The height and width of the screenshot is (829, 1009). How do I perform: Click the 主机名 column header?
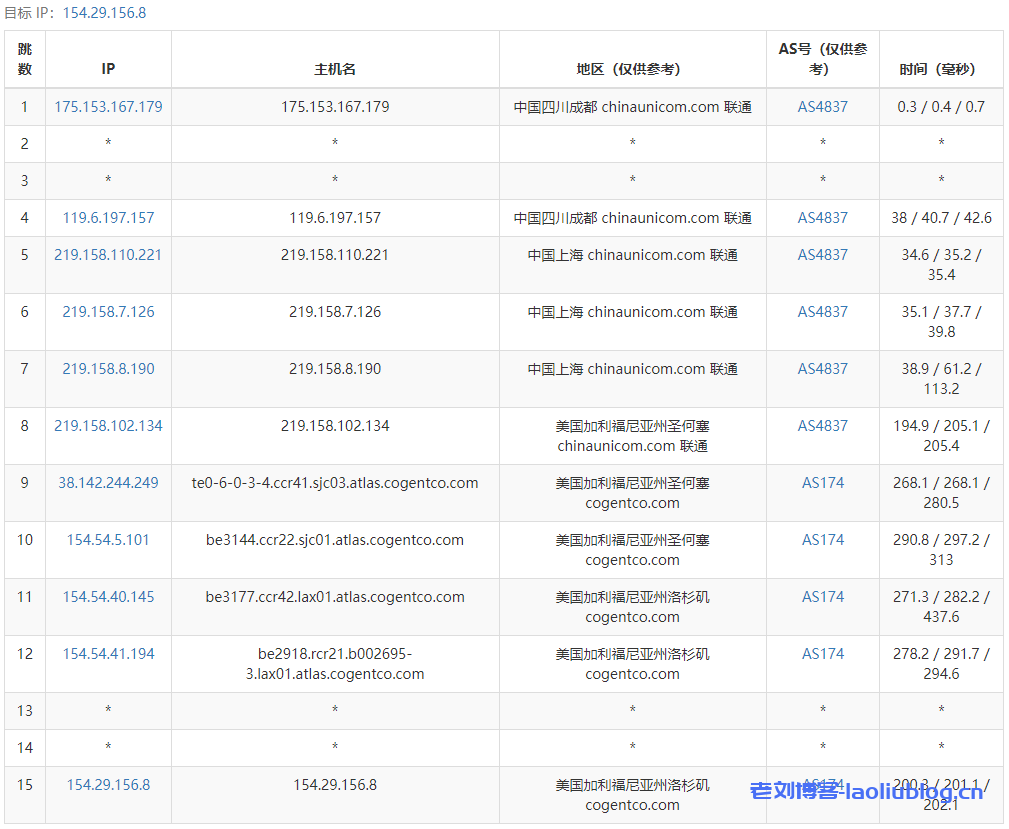coord(334,69)
